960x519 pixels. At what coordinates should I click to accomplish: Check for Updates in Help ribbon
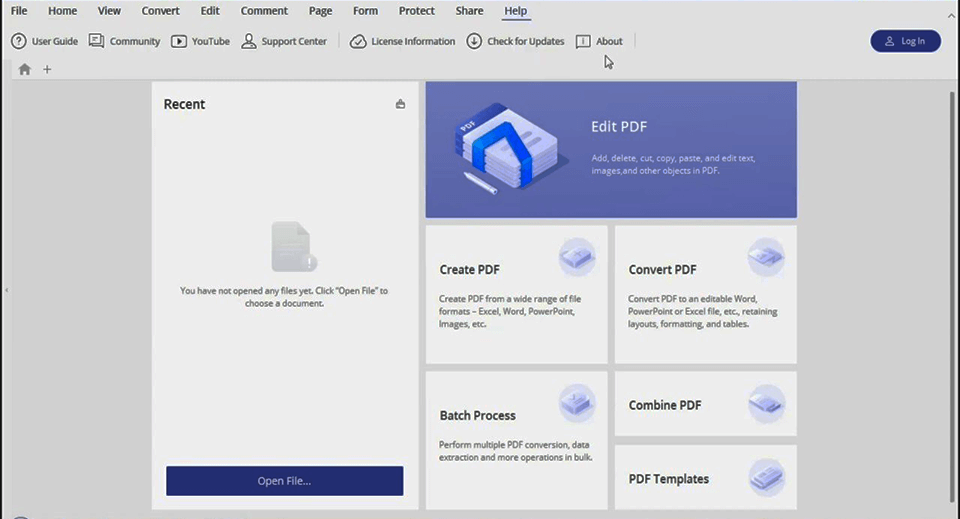tap(474, 41)
